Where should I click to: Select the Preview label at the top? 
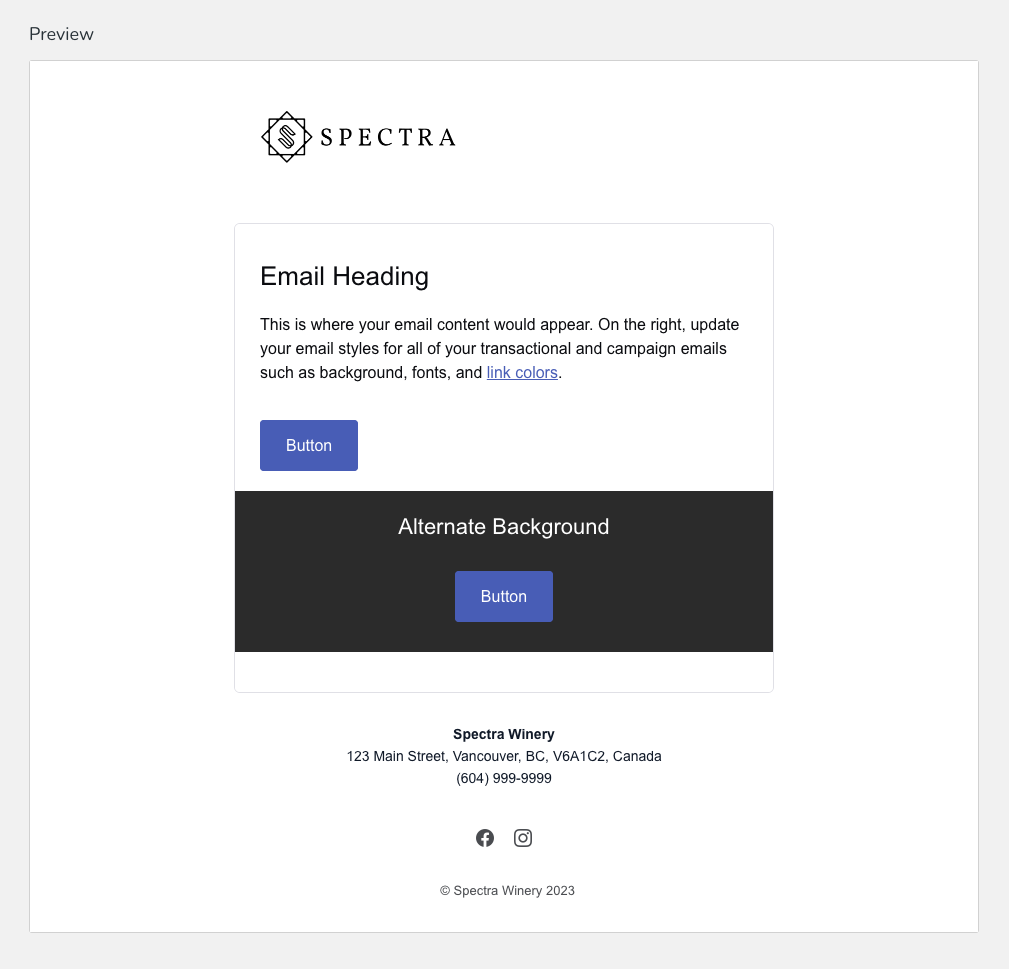click(61, 33)
